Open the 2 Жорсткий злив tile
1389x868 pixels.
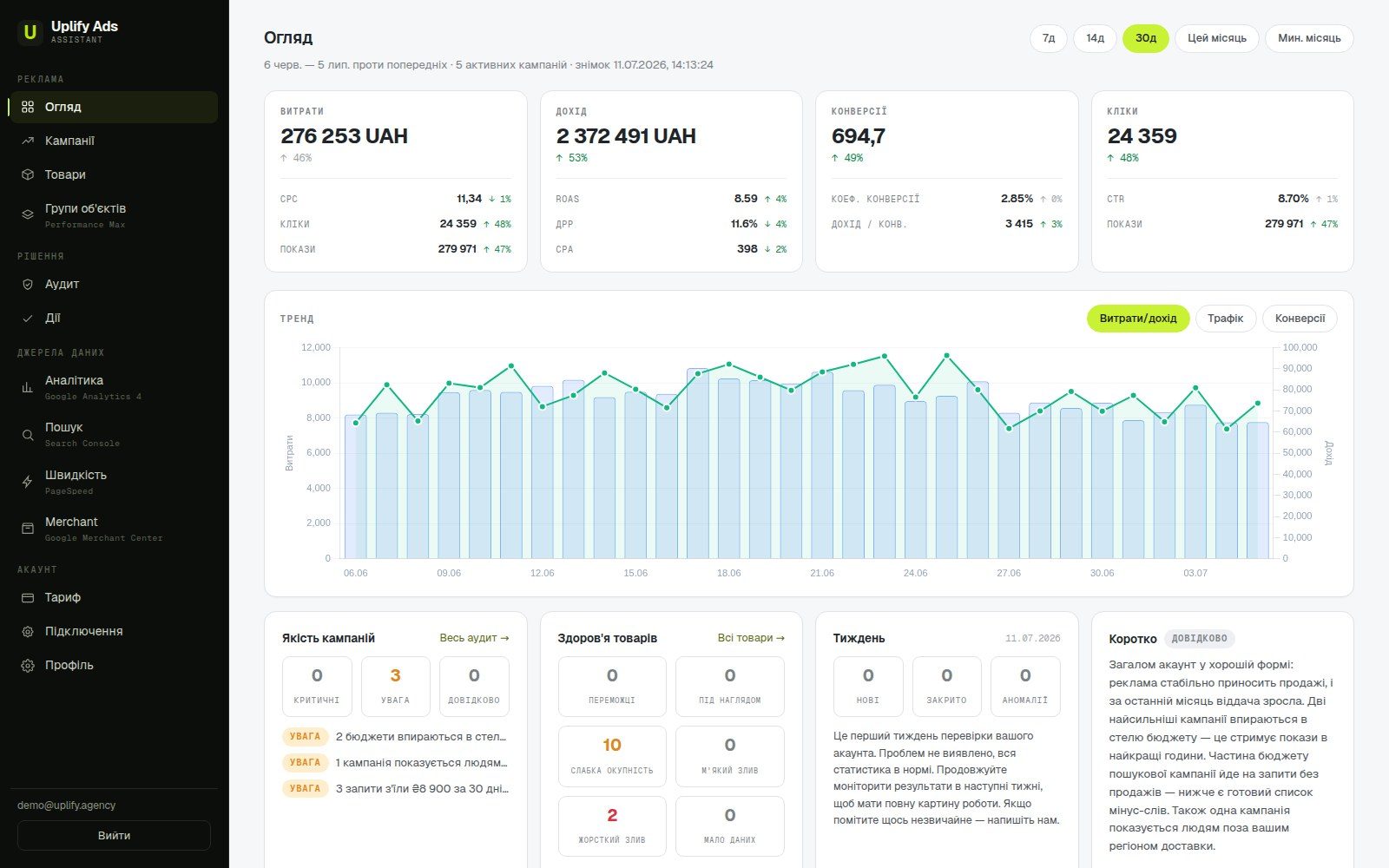(612, 826)
